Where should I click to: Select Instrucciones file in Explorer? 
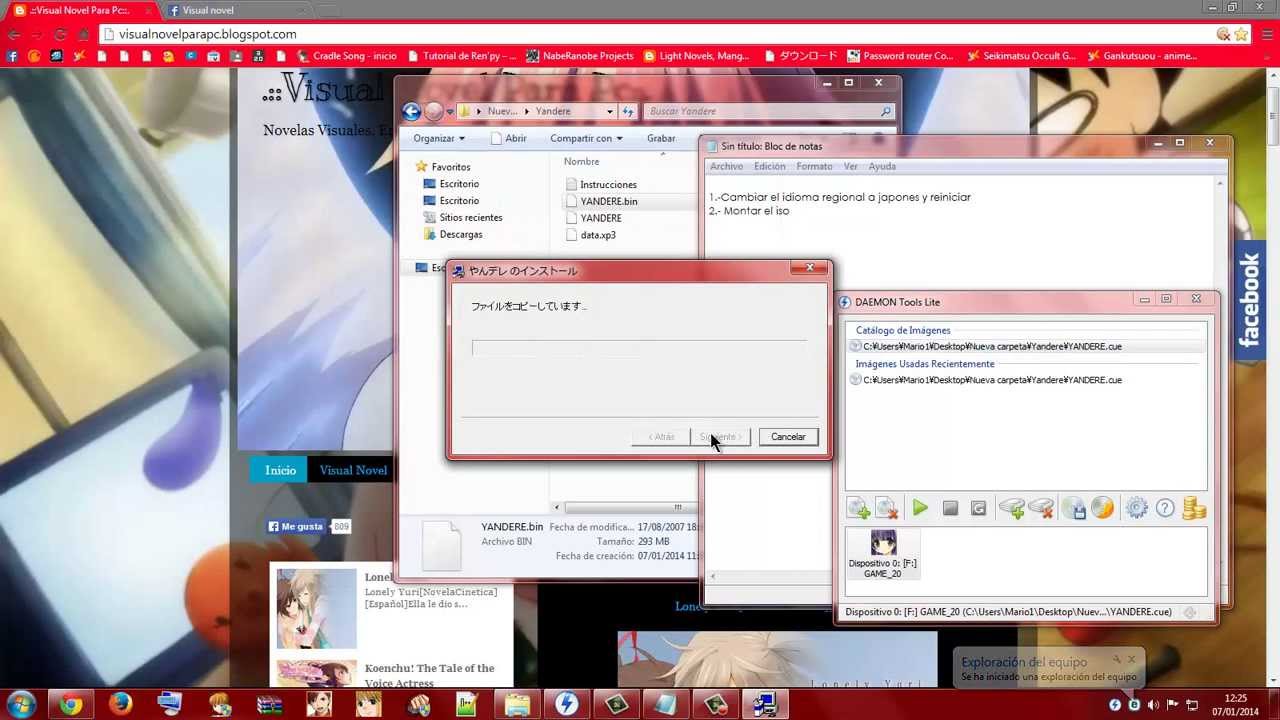pyautogui.click(x=608, y=184)
